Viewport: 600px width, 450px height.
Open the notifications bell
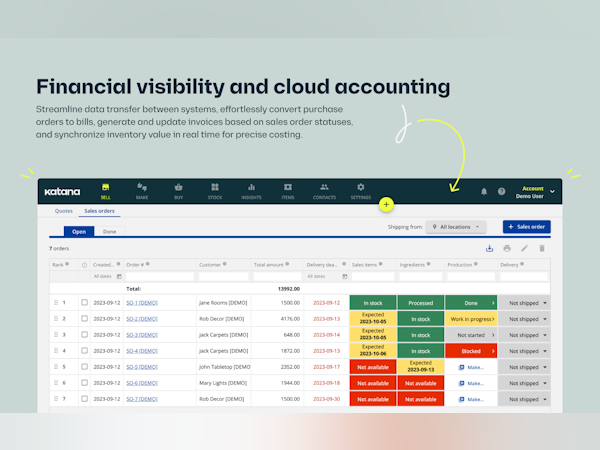484,191
